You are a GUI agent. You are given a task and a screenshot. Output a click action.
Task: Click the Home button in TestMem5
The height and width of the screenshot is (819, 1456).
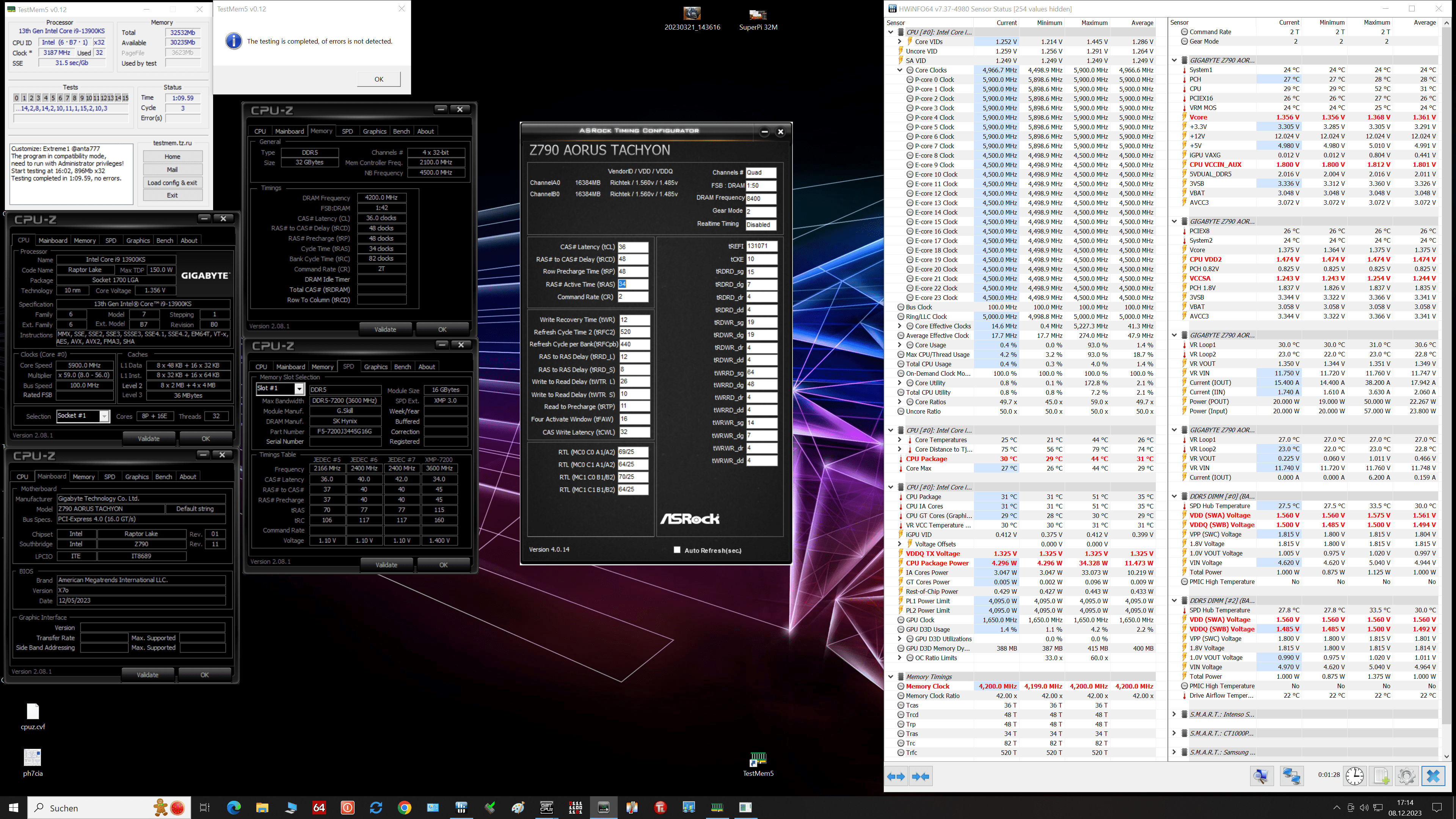[x=173, y=157]
